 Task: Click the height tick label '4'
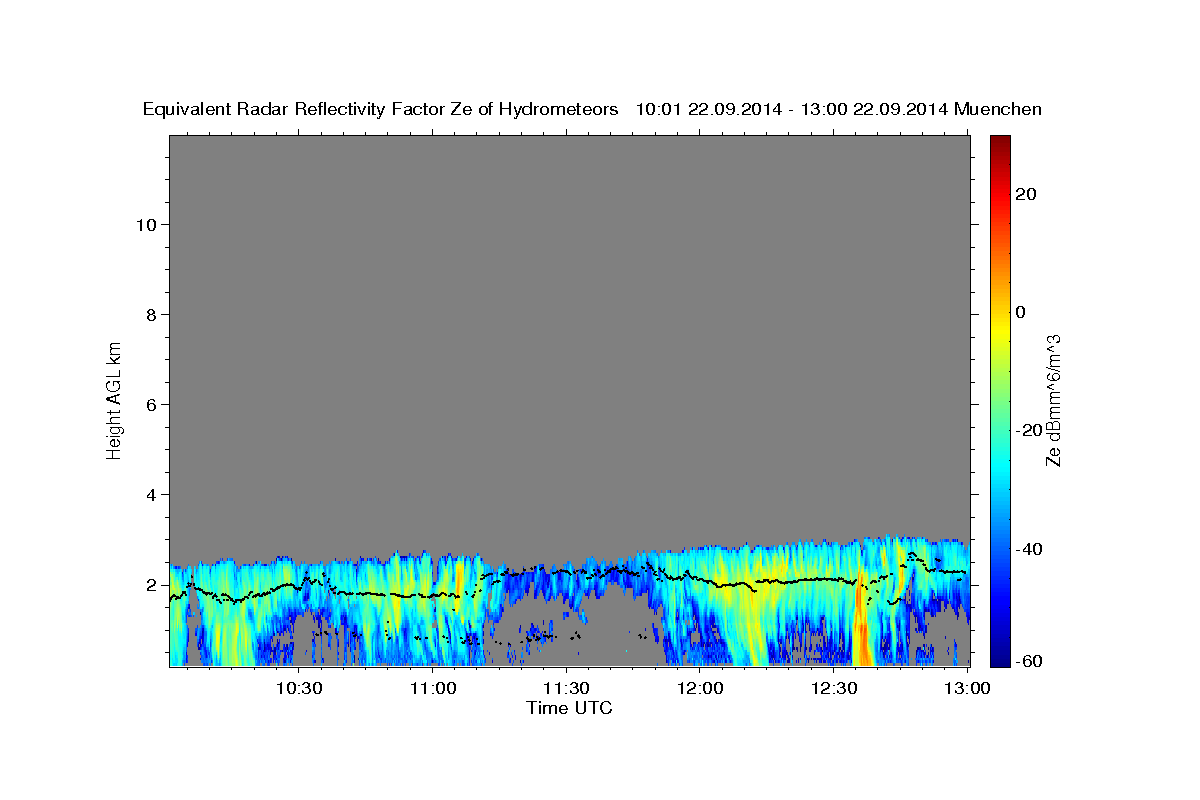[150, 494]
